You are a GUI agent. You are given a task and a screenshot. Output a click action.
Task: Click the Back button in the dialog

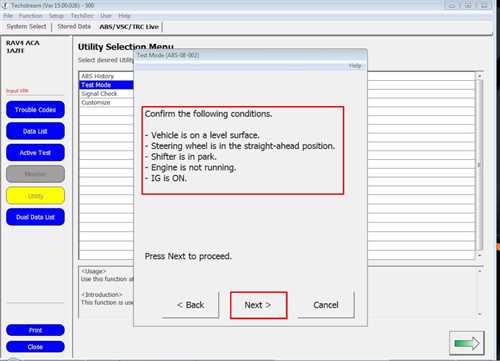pyautogui.click(x=191, y=305)
